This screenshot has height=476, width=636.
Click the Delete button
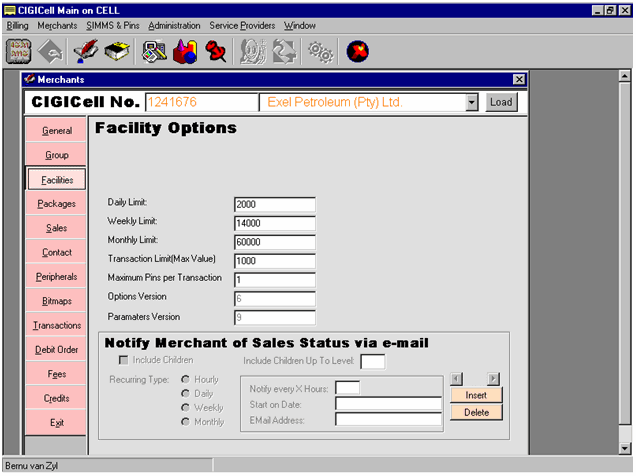(x=476, y=412)
